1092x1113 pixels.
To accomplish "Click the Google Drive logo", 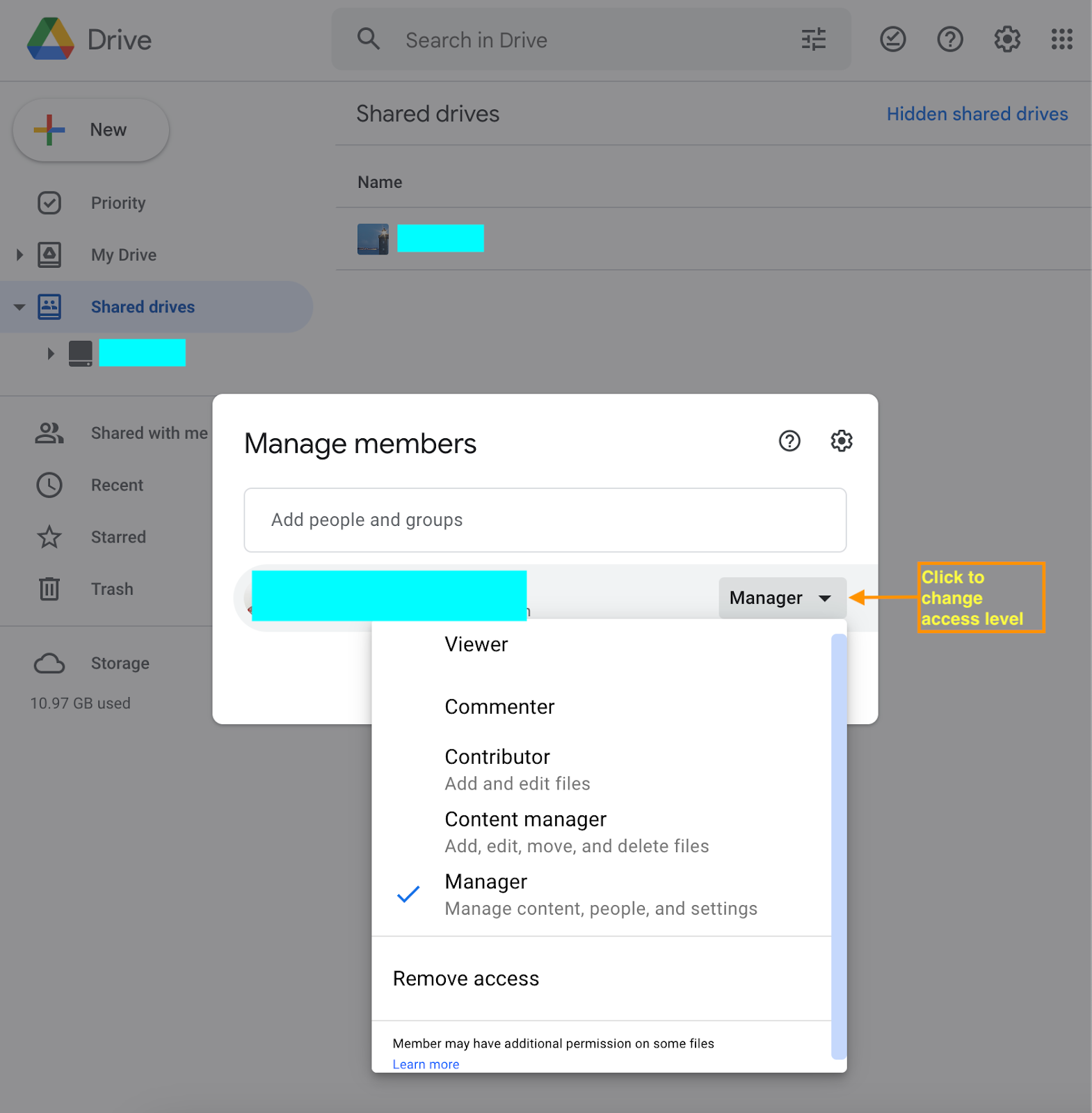I will pyautogui.click(x=50, y=39).
